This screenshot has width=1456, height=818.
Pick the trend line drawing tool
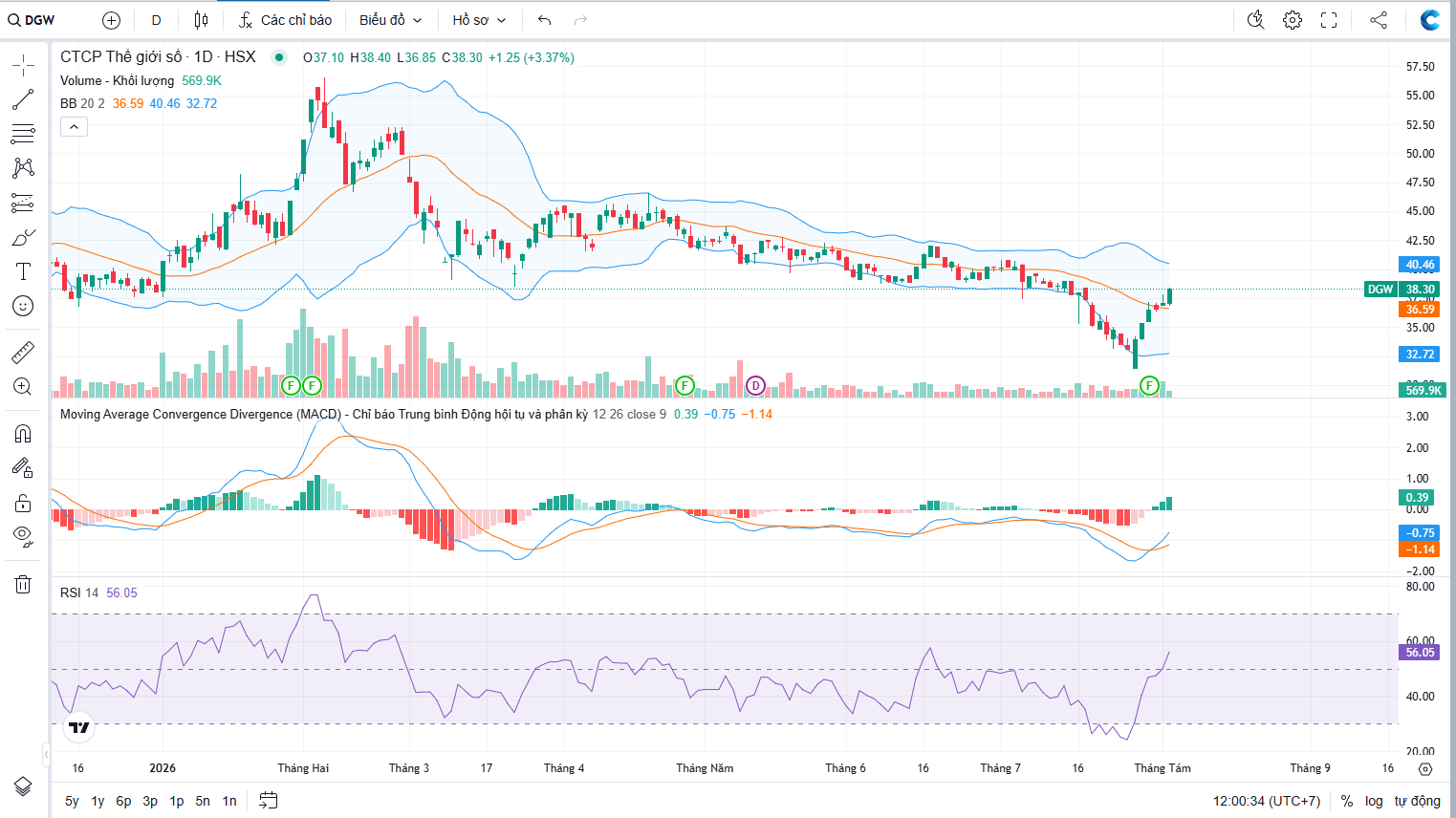point(23,99)
